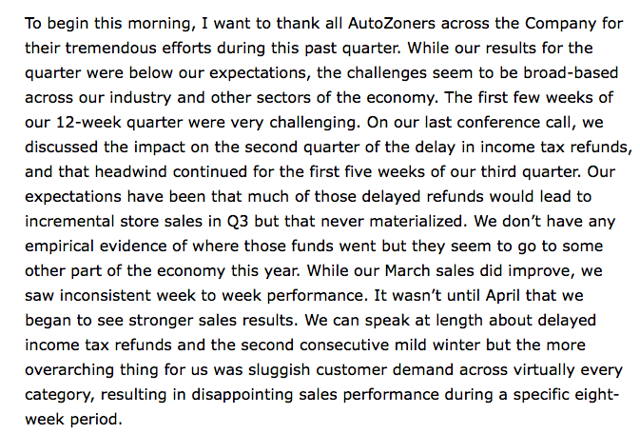Click the word "overarching"
640x434 pixels.
tap(69, 370)
